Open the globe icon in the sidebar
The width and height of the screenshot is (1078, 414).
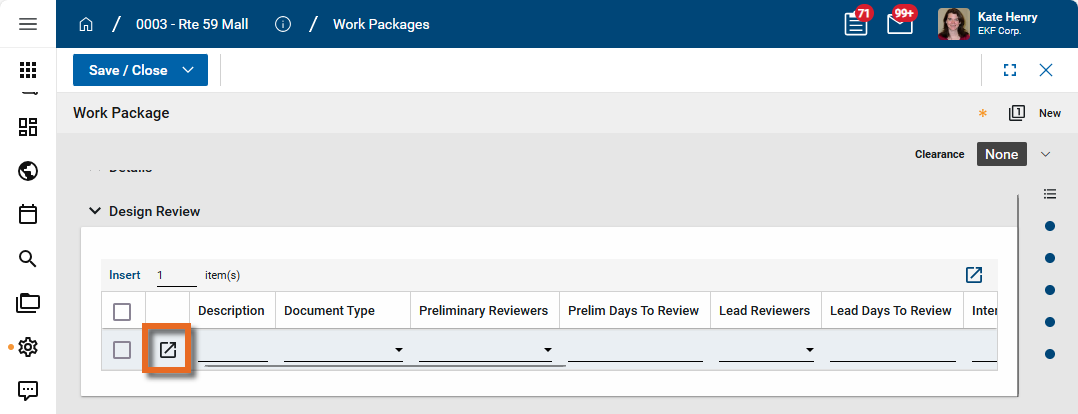28,171
